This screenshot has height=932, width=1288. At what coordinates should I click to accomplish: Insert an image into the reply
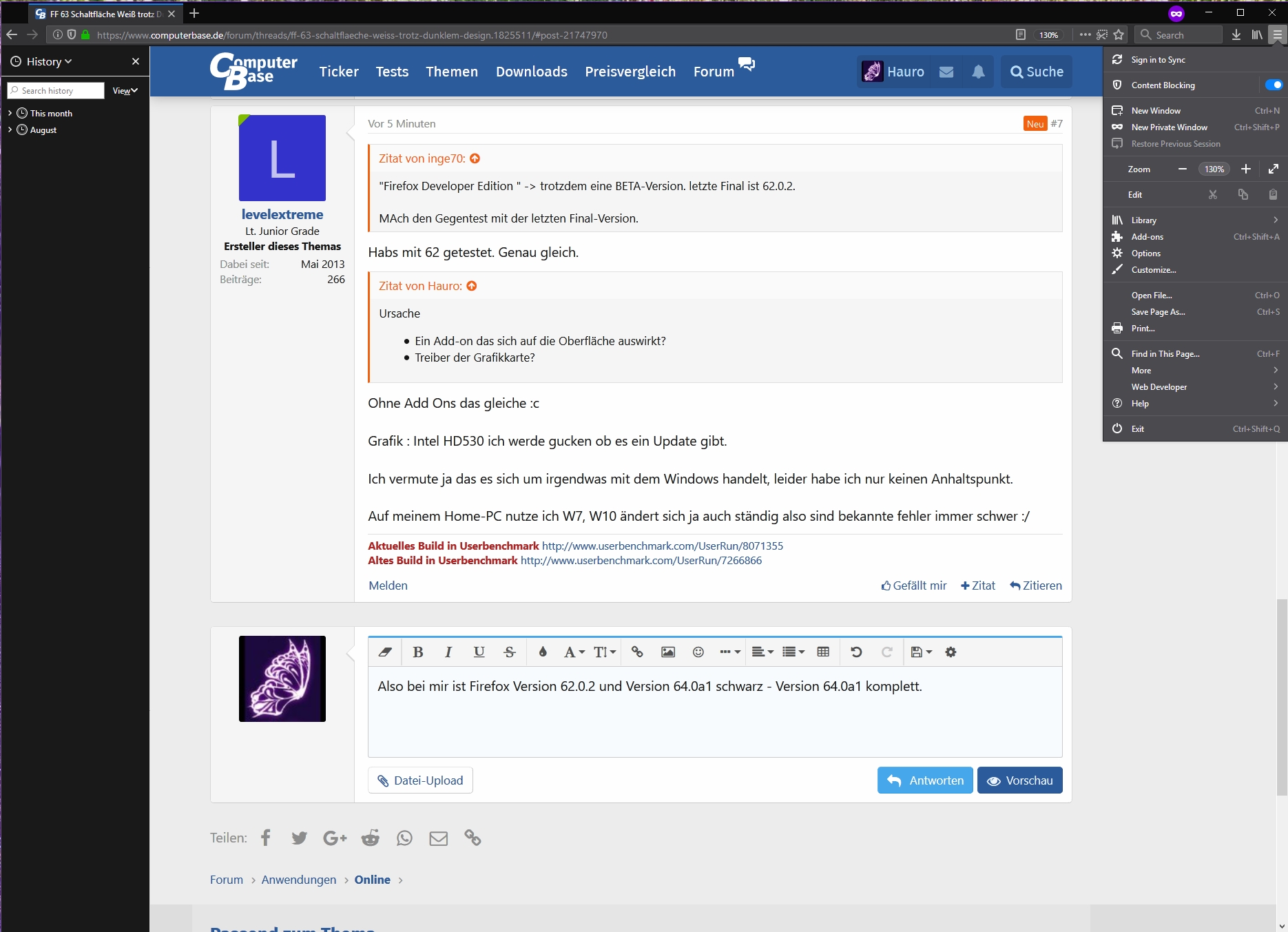(x=667, y=652)
